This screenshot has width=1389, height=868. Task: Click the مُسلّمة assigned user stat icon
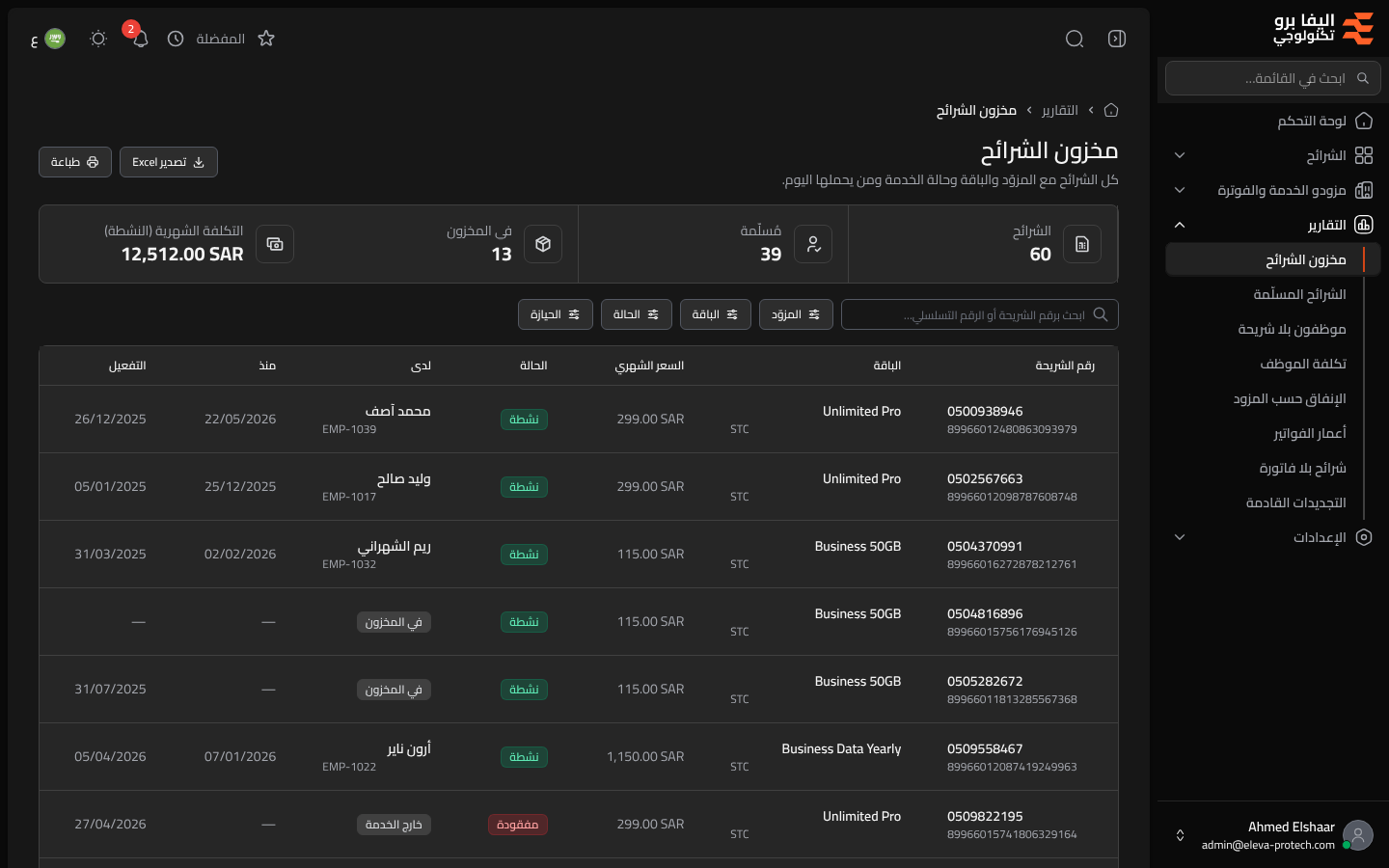[x=813, y=244]
